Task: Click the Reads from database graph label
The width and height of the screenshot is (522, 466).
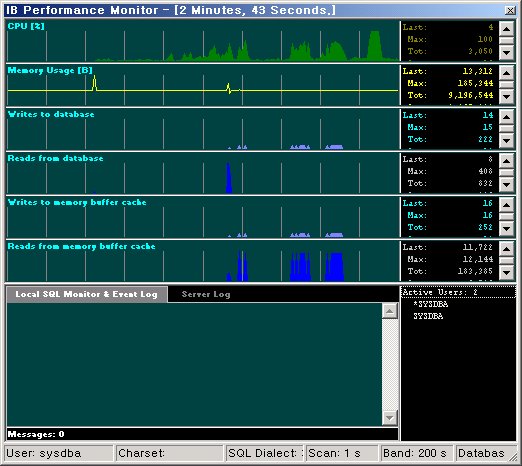Action: click(55, 158)
